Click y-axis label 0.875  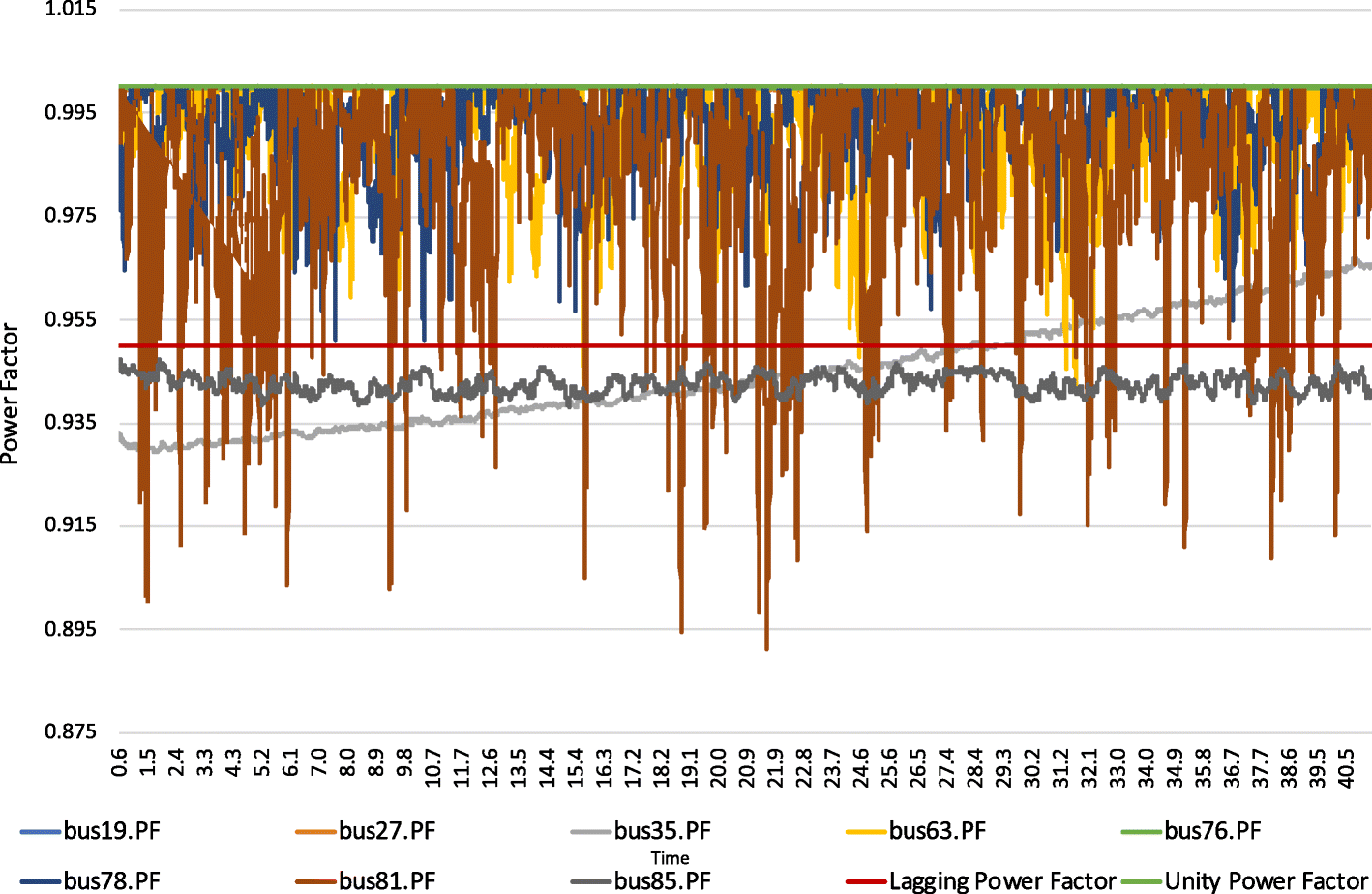72,731
